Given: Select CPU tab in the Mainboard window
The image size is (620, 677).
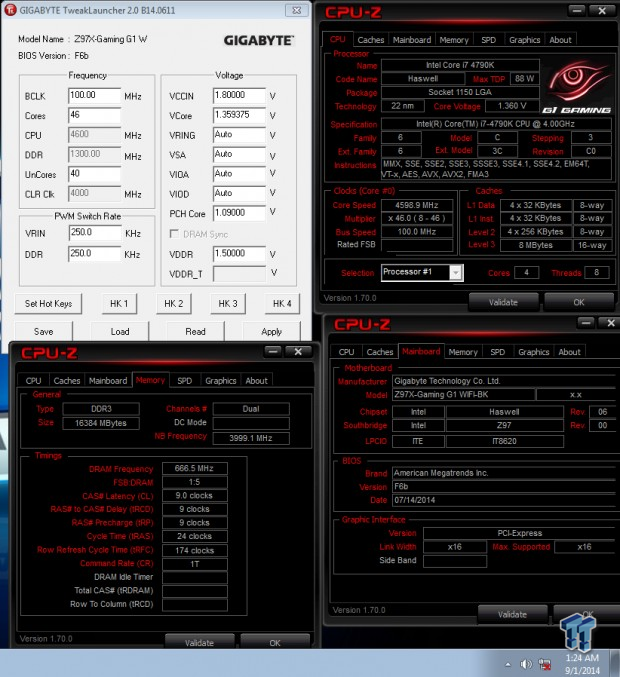Looking at the screenshot, I should (x=346, y=352).
